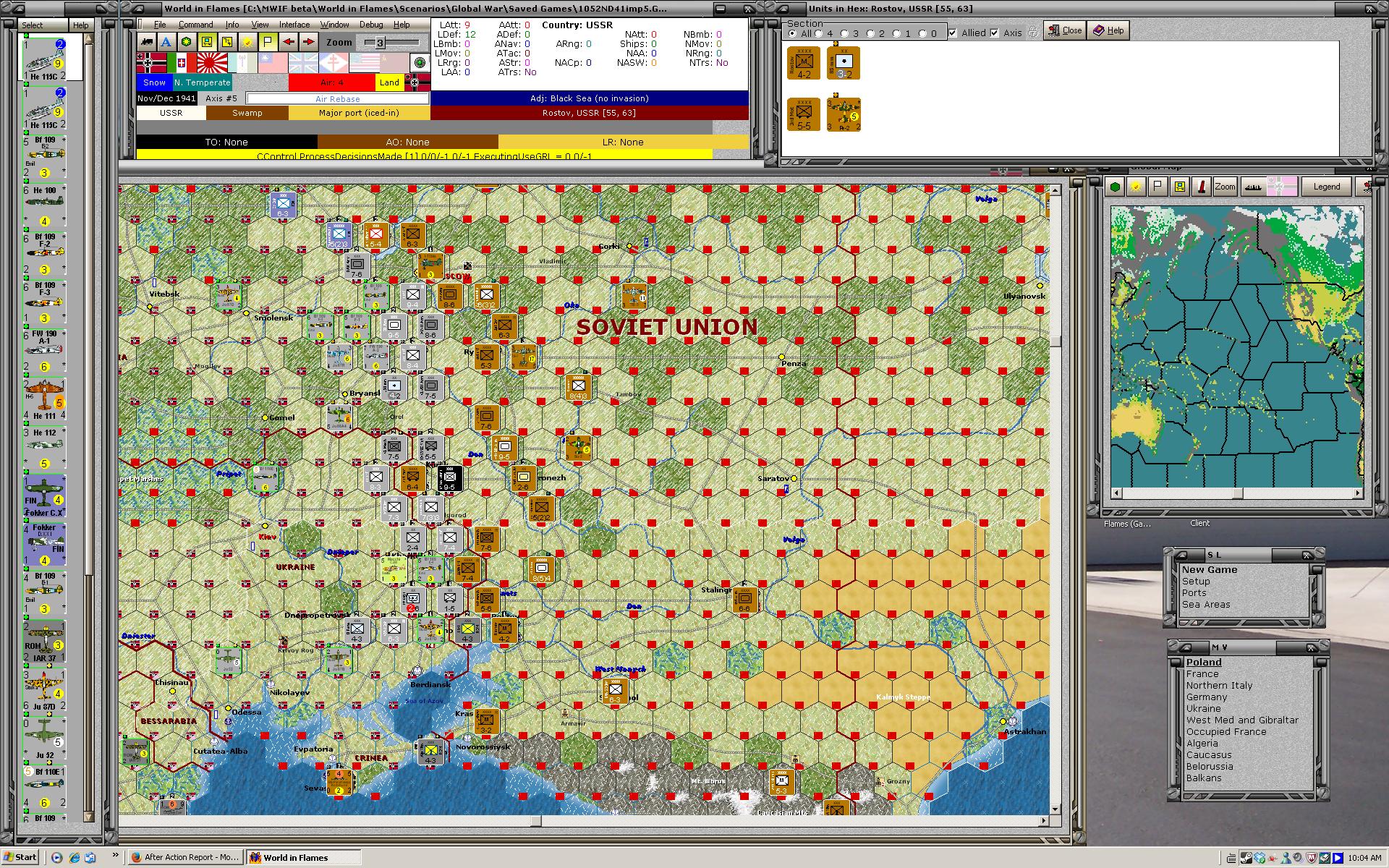The image size is (1389, 868).
Task: Click the red left arrow toolbar icon
Action: pyautogui.click(x=288, y=42)
